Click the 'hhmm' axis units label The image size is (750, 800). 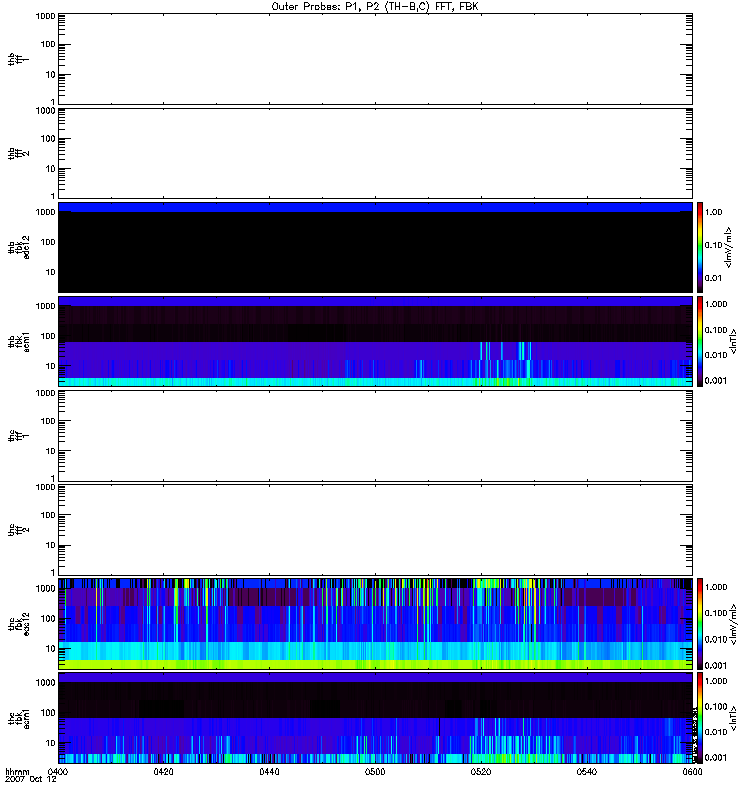click(18, 773)
